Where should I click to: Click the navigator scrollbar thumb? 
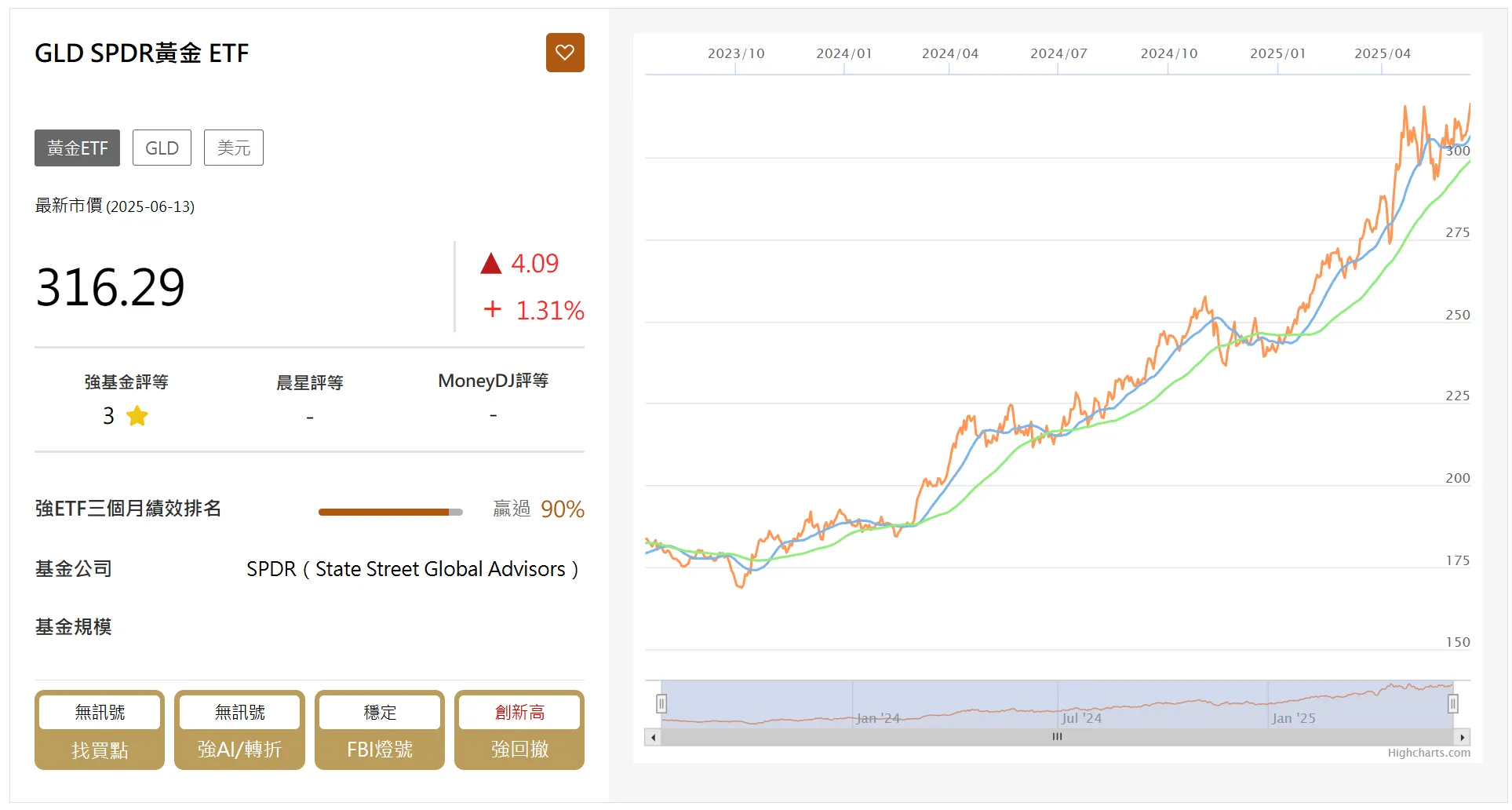tap(1057, 737)
